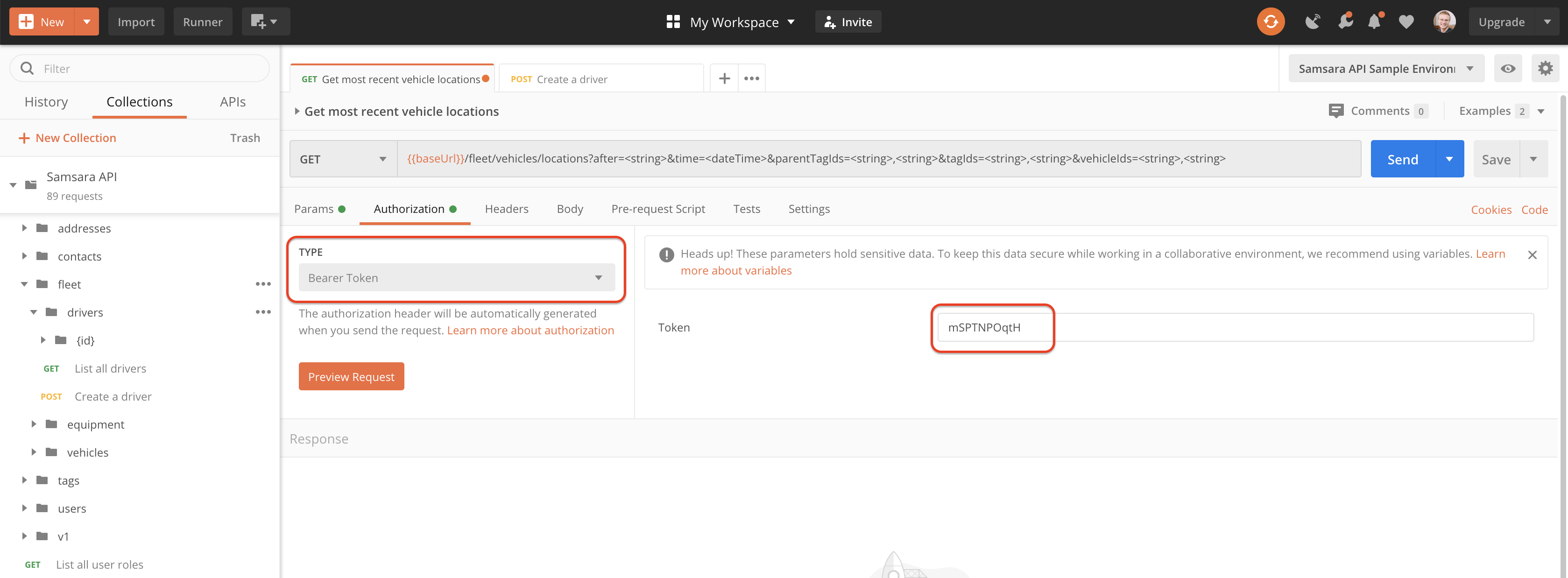Switch to the History tab
1568x578 pixels.
[x=46, y=102]
